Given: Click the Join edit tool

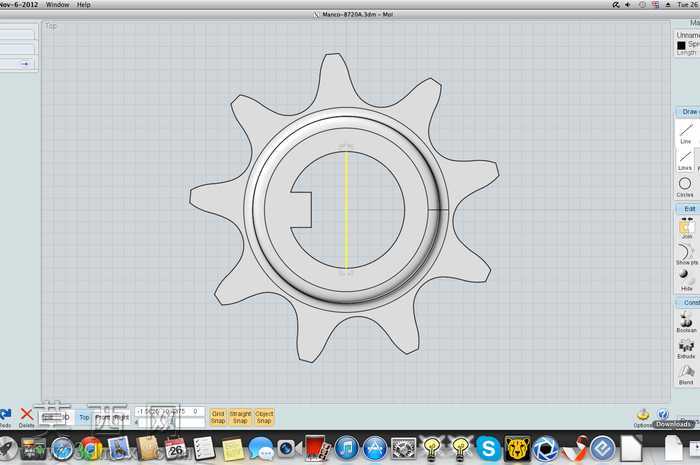Looking at the screenshot, I should [687, 228].
